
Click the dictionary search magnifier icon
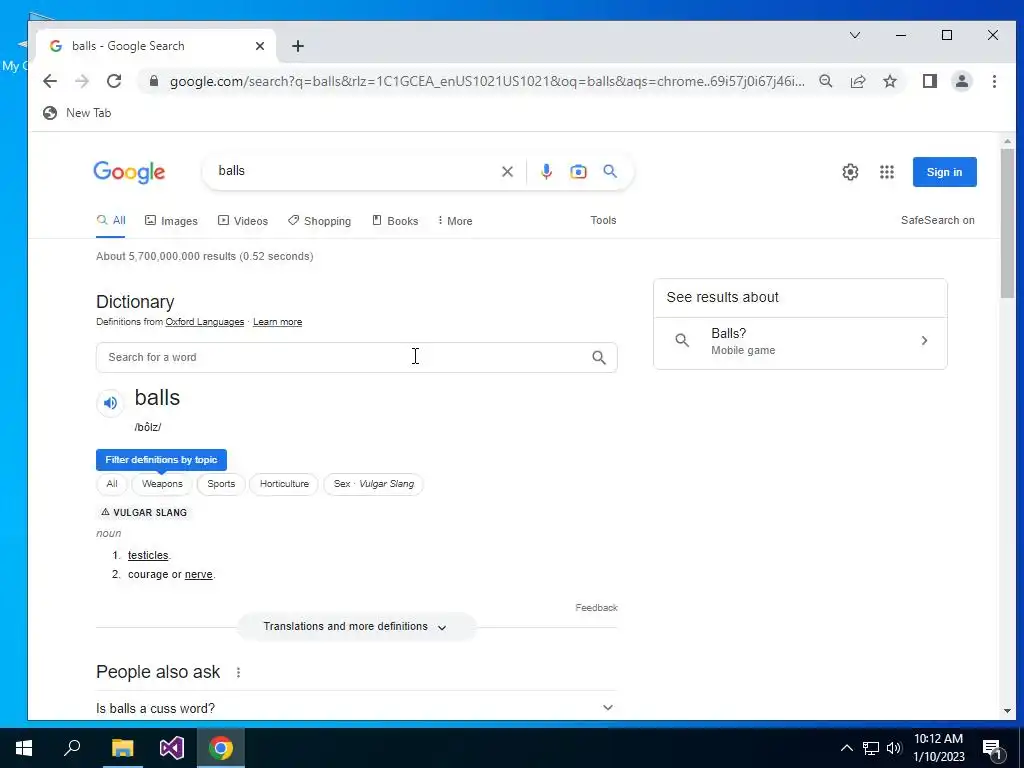click(599, 357)
